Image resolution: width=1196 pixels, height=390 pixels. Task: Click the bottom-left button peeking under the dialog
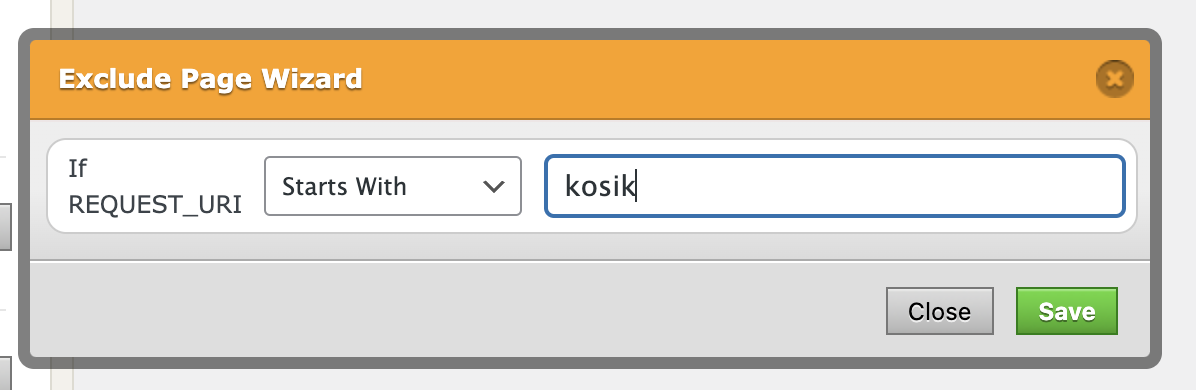tap(5, 373)
